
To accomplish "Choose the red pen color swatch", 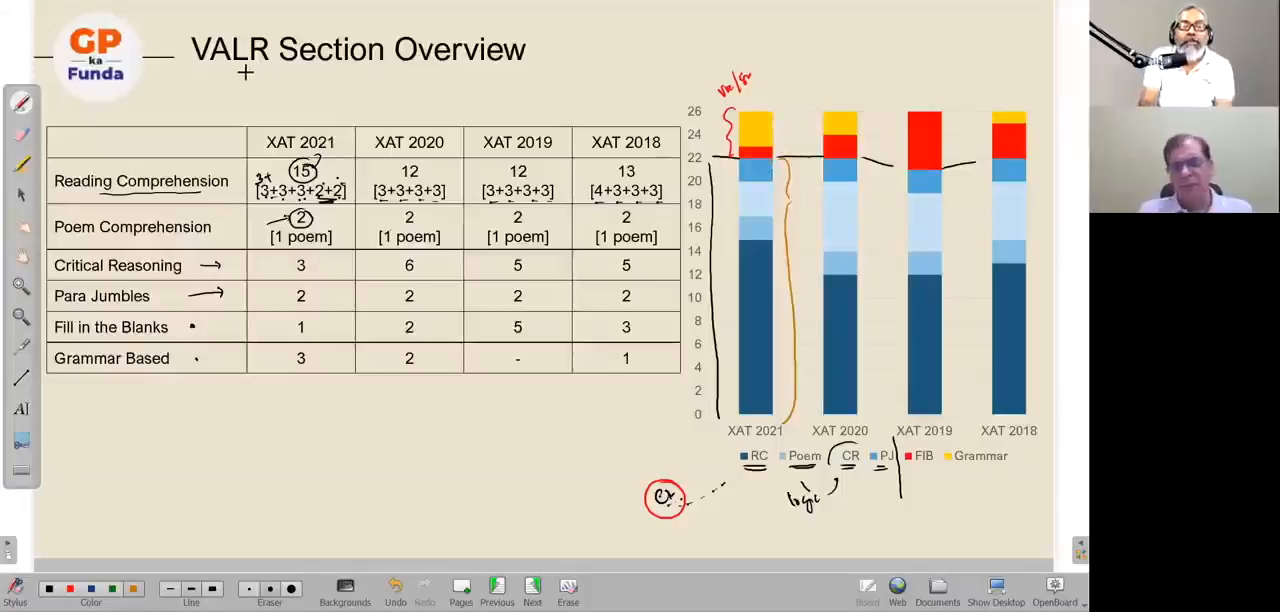I will click(x=70, y=589).
